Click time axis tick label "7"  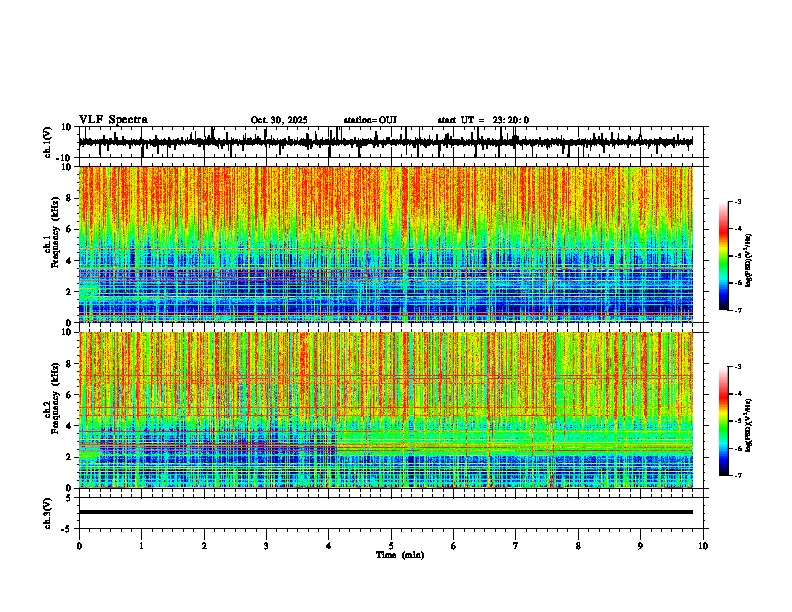tap(516, 546)
